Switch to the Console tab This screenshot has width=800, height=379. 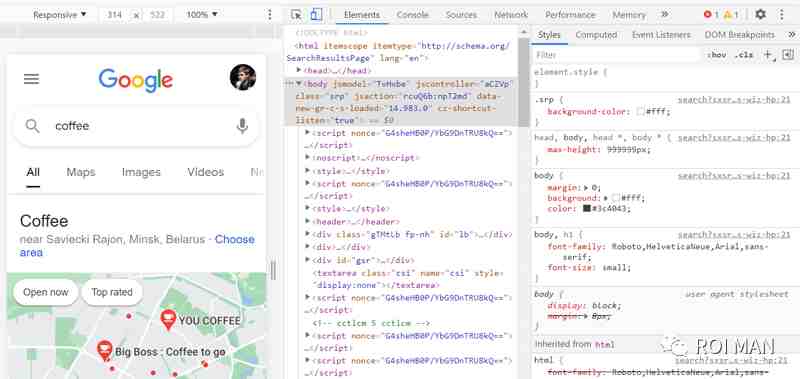pyautogui.click(x=412, y=15)
